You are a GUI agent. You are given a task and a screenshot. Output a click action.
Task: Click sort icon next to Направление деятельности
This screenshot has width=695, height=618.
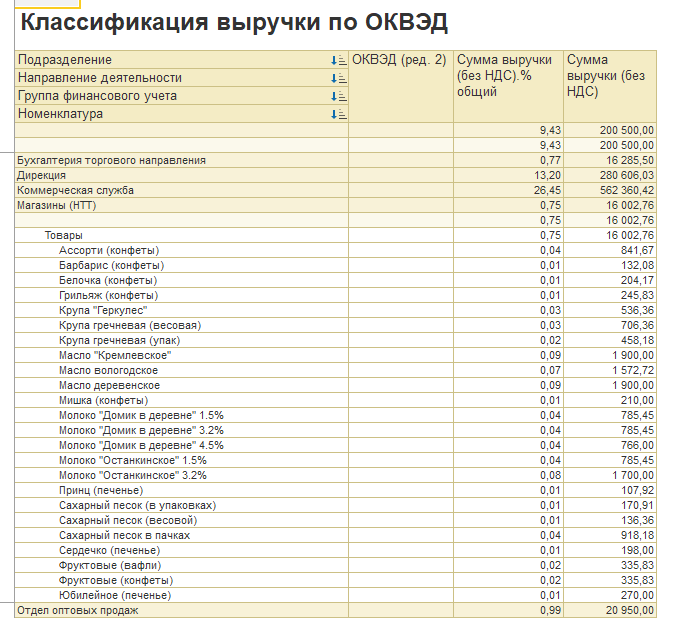tap(337, 78)
